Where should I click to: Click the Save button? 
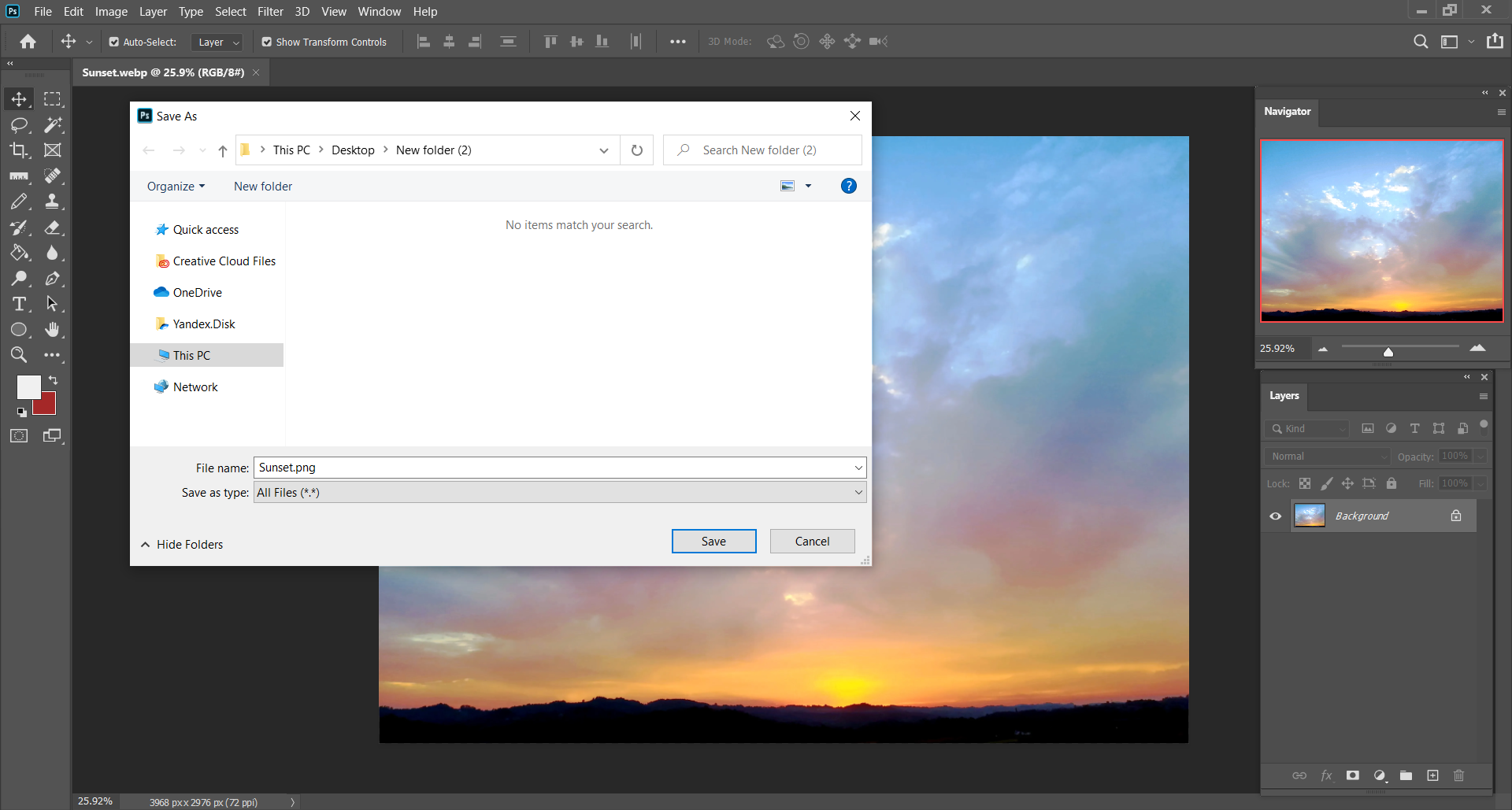pos(713,542)
